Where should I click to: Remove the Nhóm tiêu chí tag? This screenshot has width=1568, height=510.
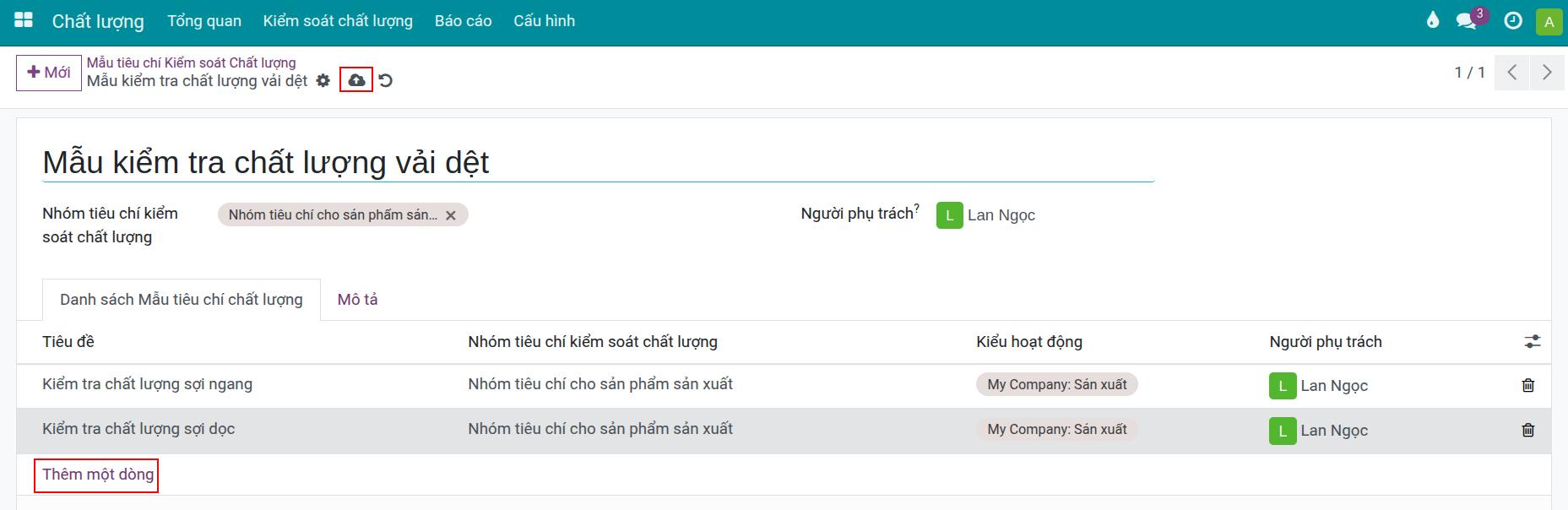pos(451,215)
